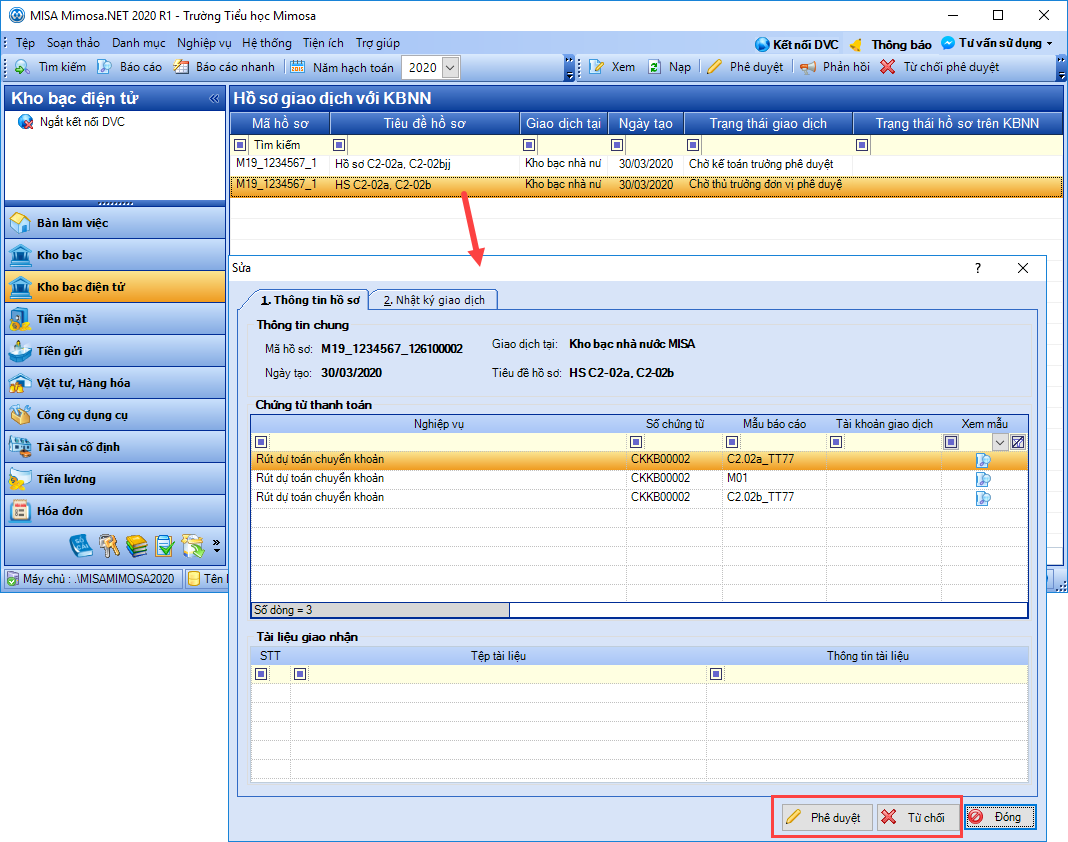This screenshot has width=1068, height=842.
Task: Click Kết nối DVC
Action: click(797, 44)
